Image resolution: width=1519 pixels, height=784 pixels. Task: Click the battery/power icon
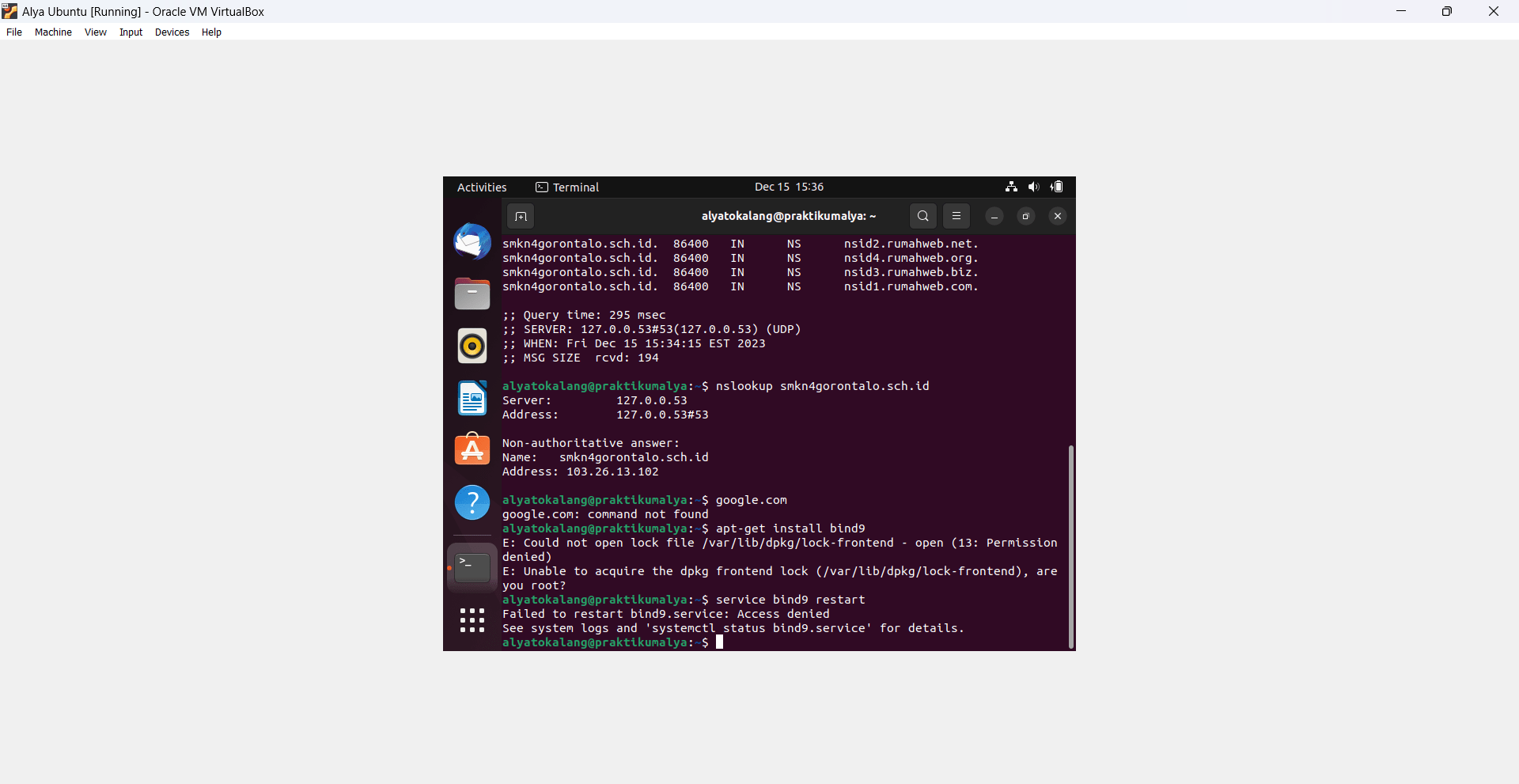tap(1057, 187)
